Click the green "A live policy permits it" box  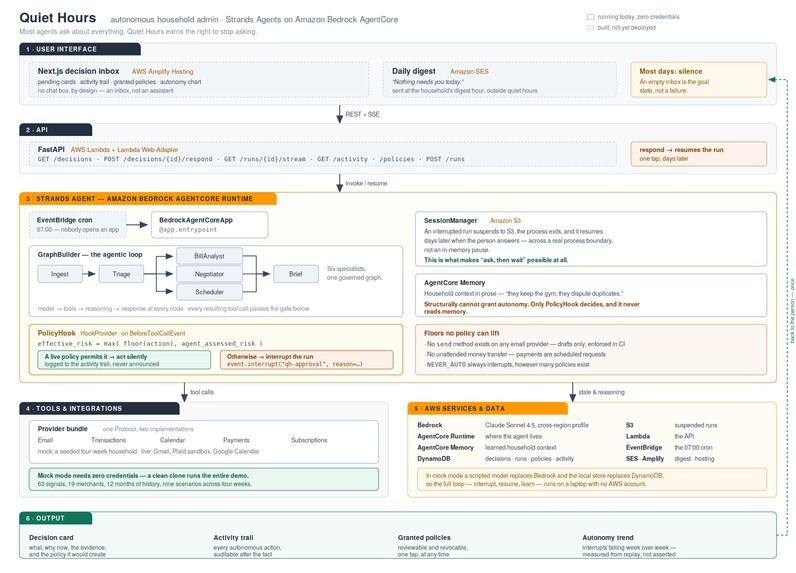124,360
